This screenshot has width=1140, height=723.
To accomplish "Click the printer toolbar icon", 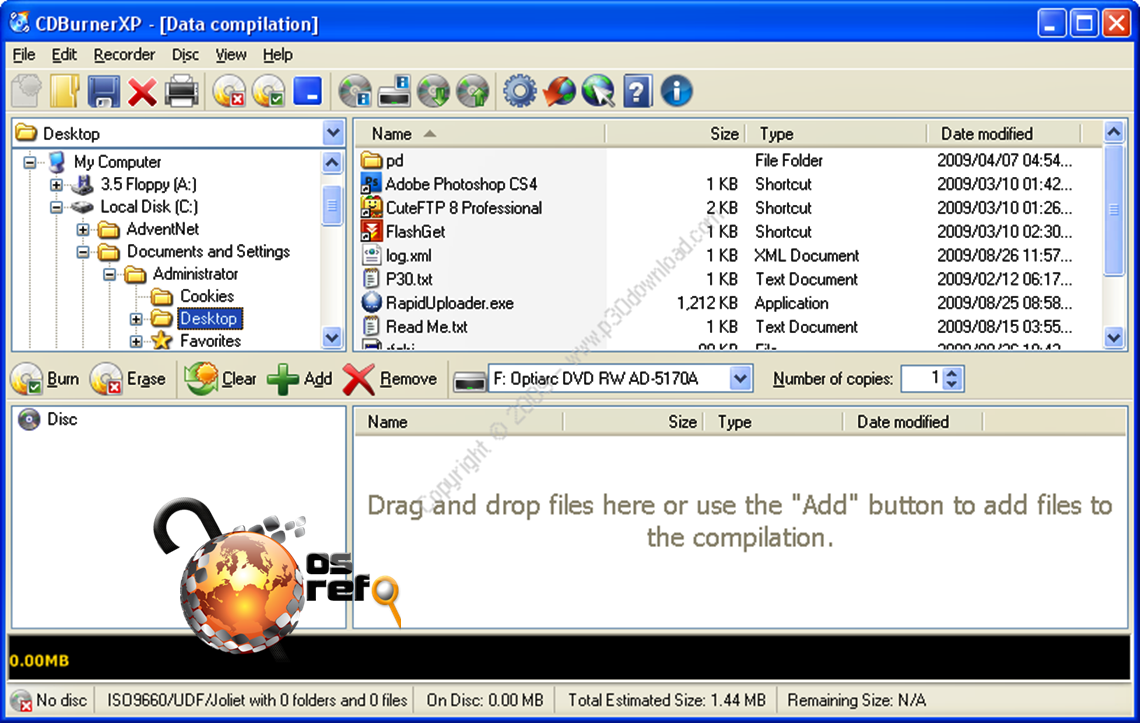I will (x=181, y=92).
